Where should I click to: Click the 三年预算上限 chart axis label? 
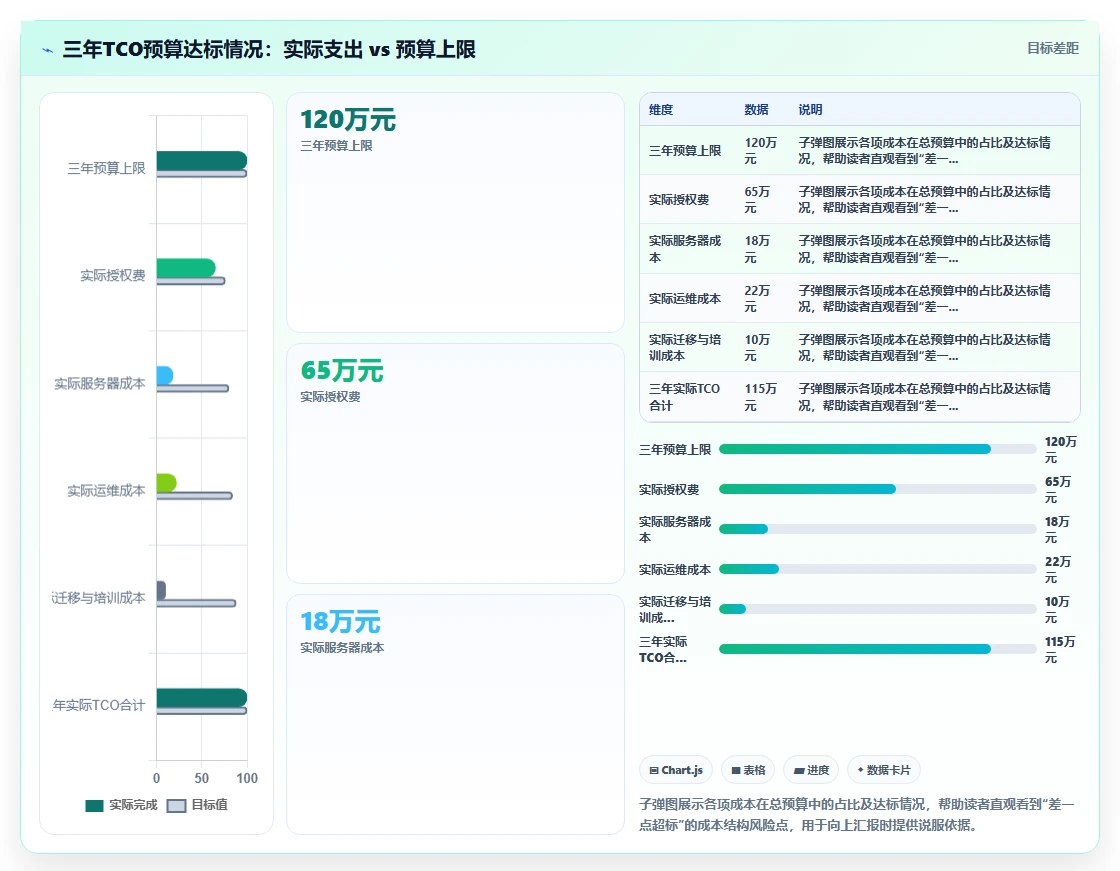click(106, 168)
